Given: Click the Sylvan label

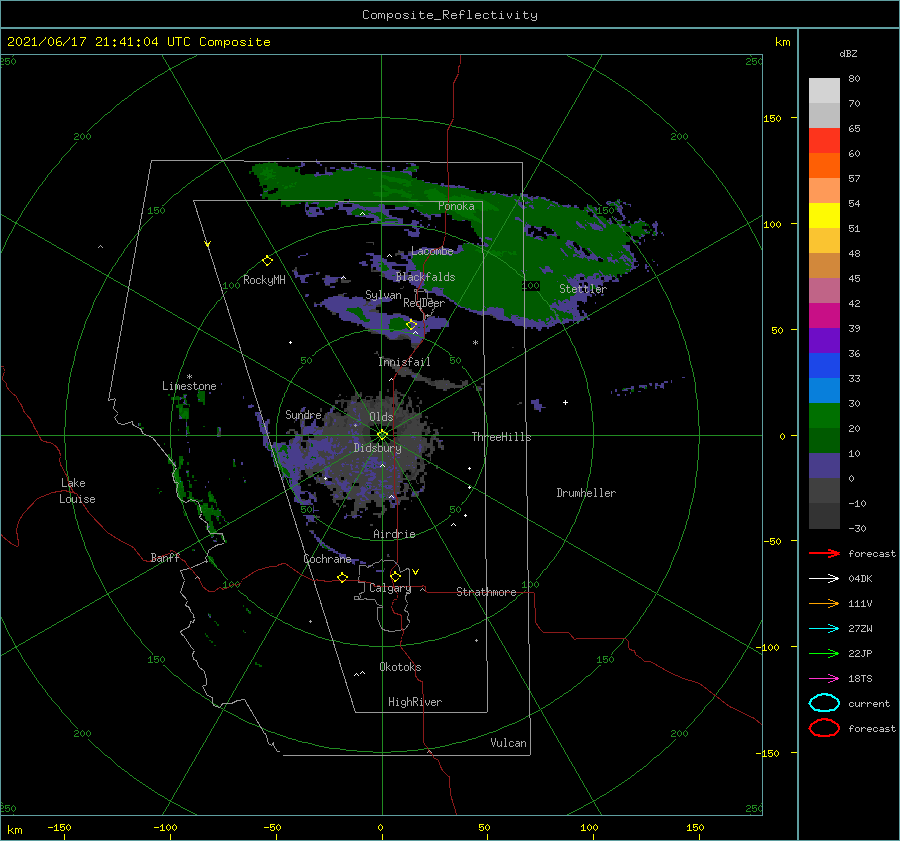Looking at the screenshot, I should 383,295.
